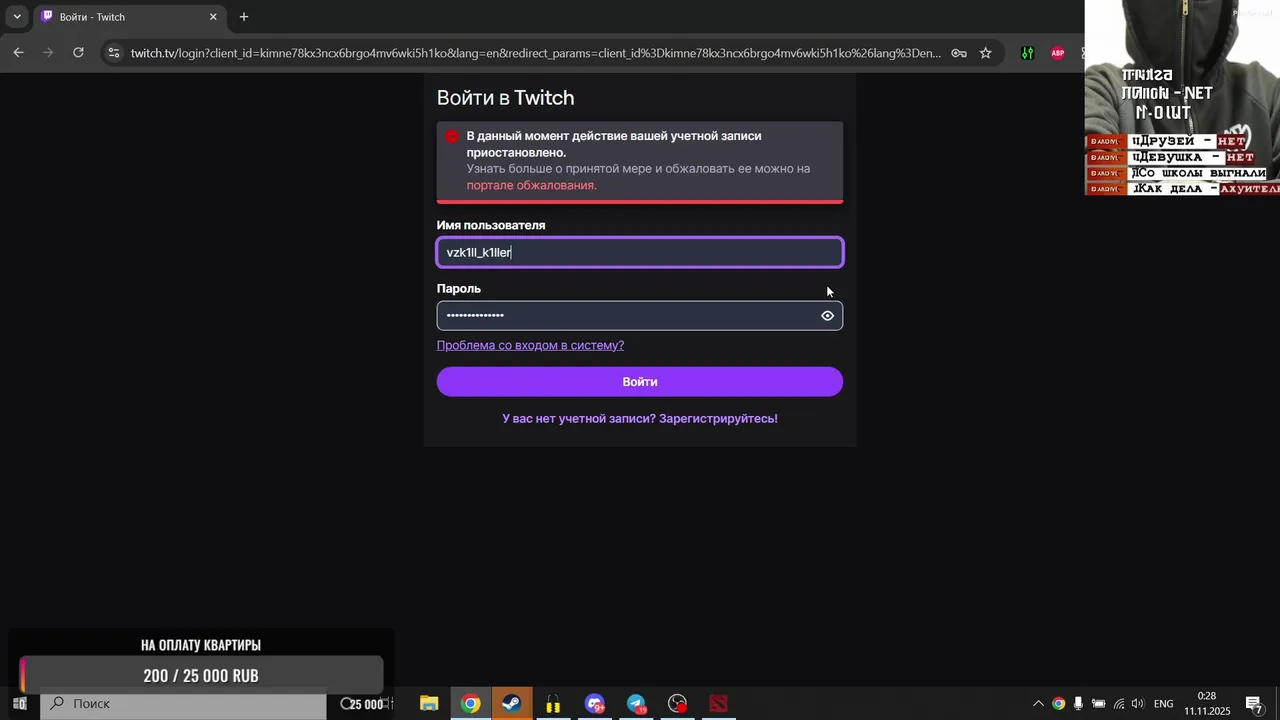This screenshot has width=1280, height=720.
Task: Toggle password visibility eye icon
Action: click(827, 316)
